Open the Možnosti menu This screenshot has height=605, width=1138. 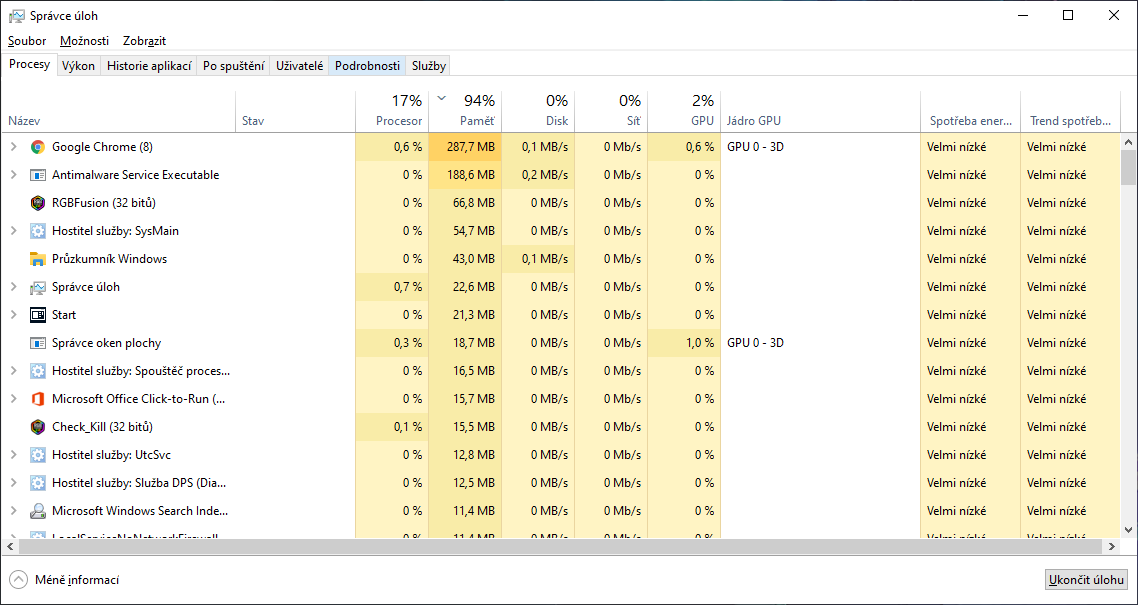[84, 41]
